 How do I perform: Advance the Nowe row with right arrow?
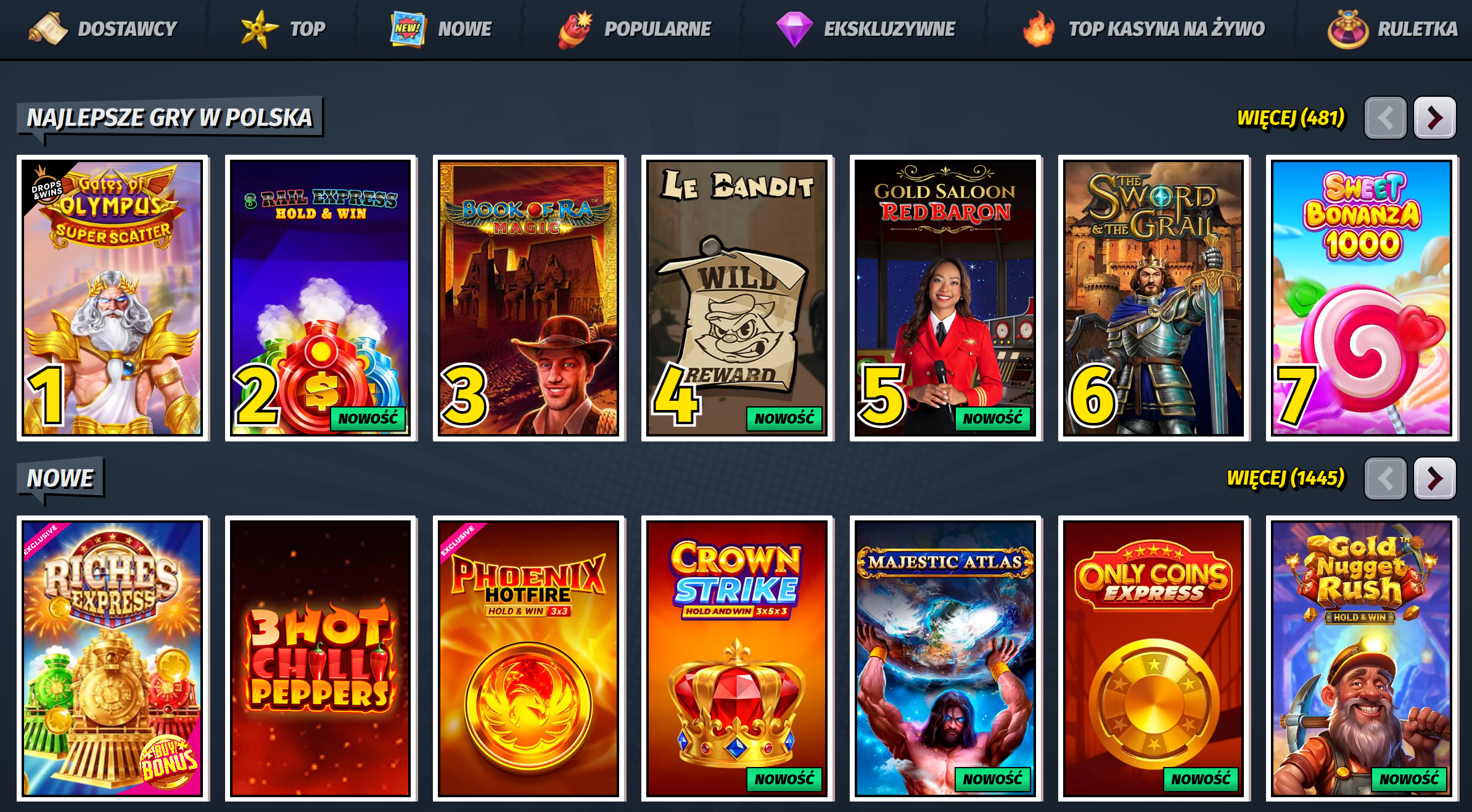(x=1434, y=478)
